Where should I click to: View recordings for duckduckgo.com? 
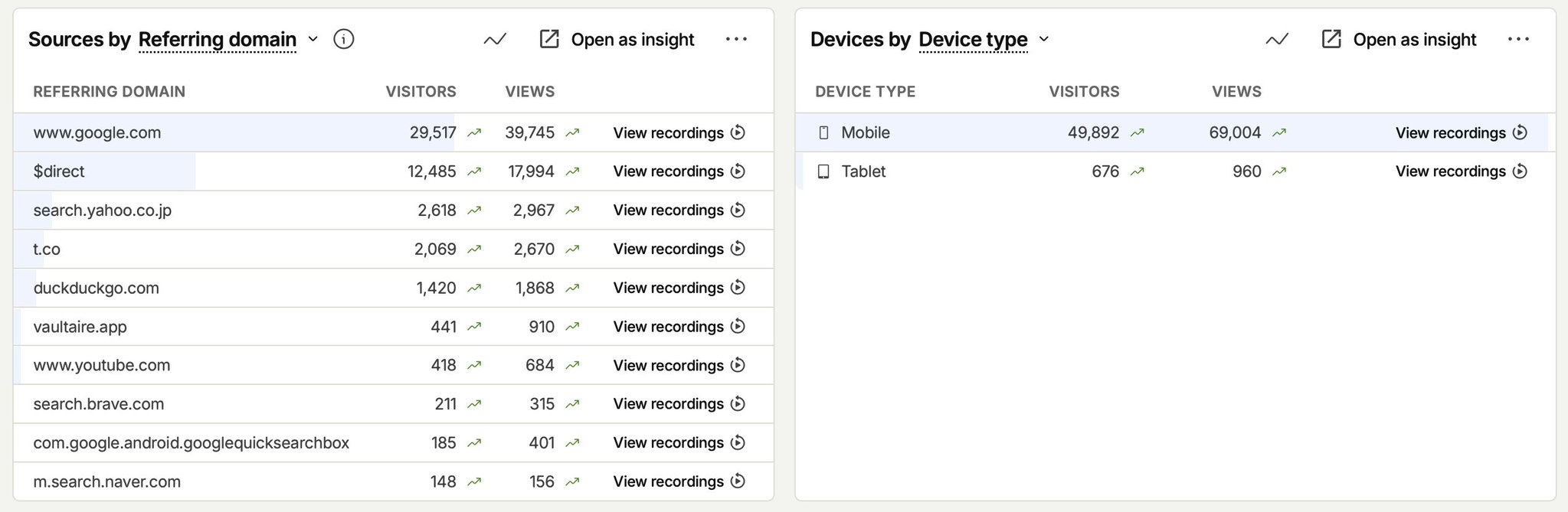tap(679, 288)
